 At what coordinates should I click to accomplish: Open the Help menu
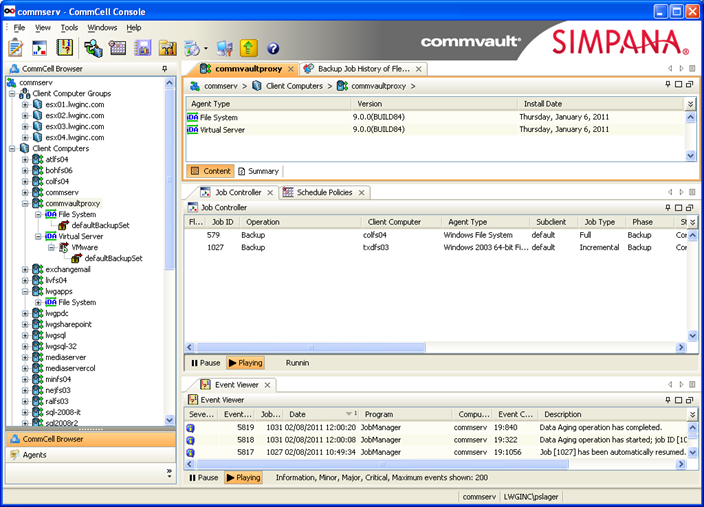[134, 28]
